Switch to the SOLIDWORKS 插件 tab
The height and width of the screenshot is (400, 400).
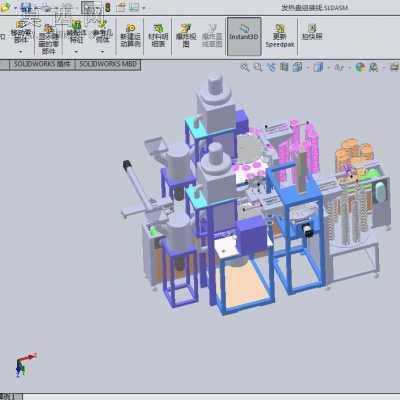(x=42, y=64)
